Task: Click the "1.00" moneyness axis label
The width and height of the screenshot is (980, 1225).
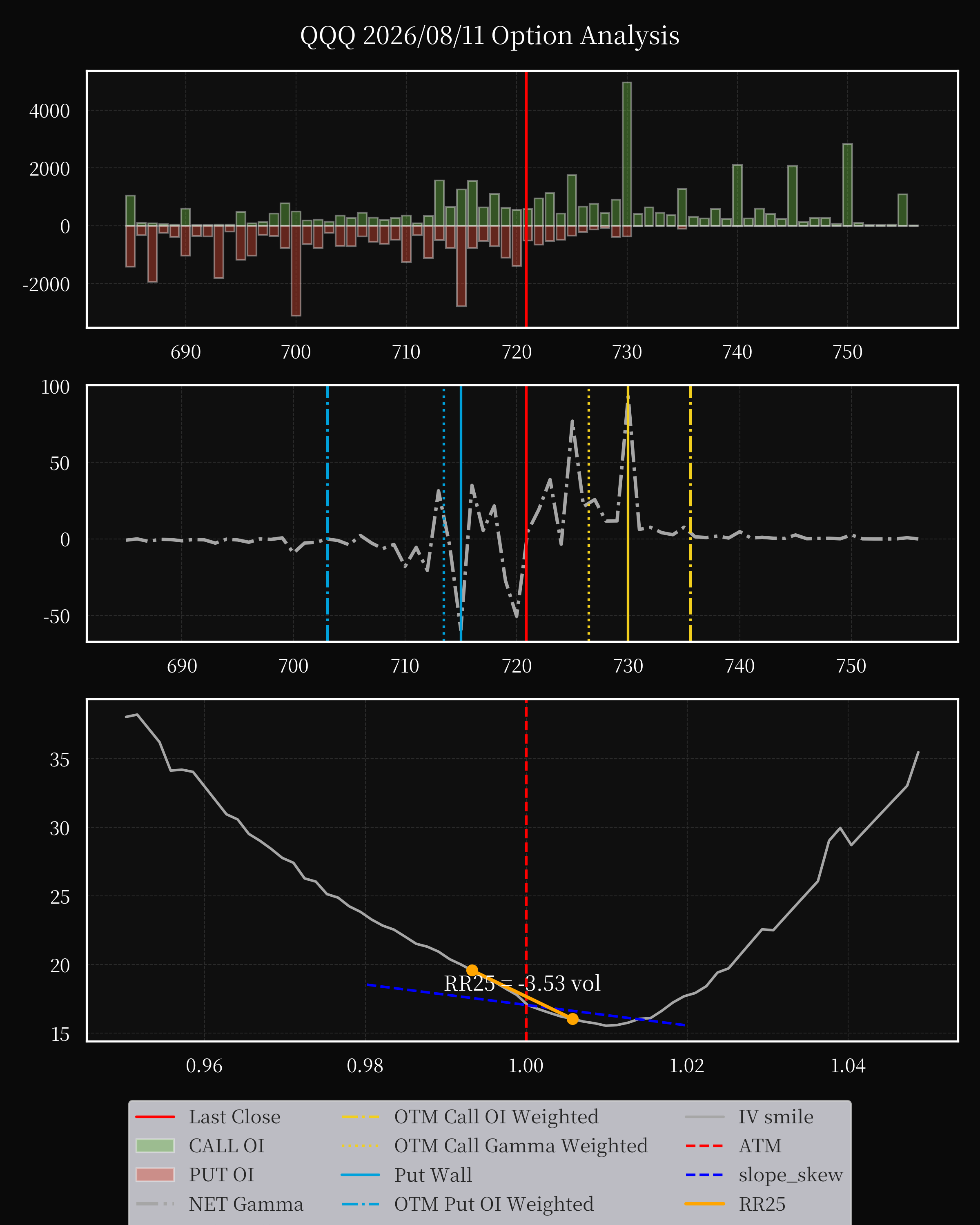Action: [x=526, y=1066]
